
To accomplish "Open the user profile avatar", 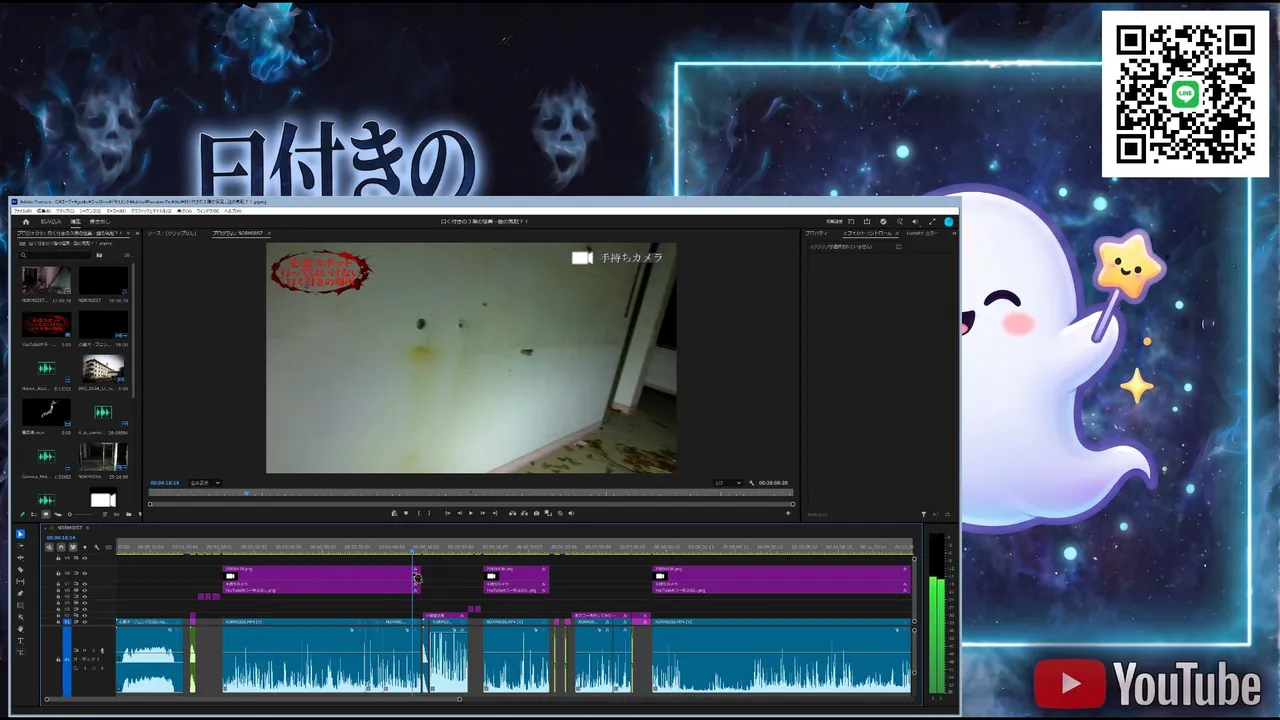I will [x=948, y=221].
